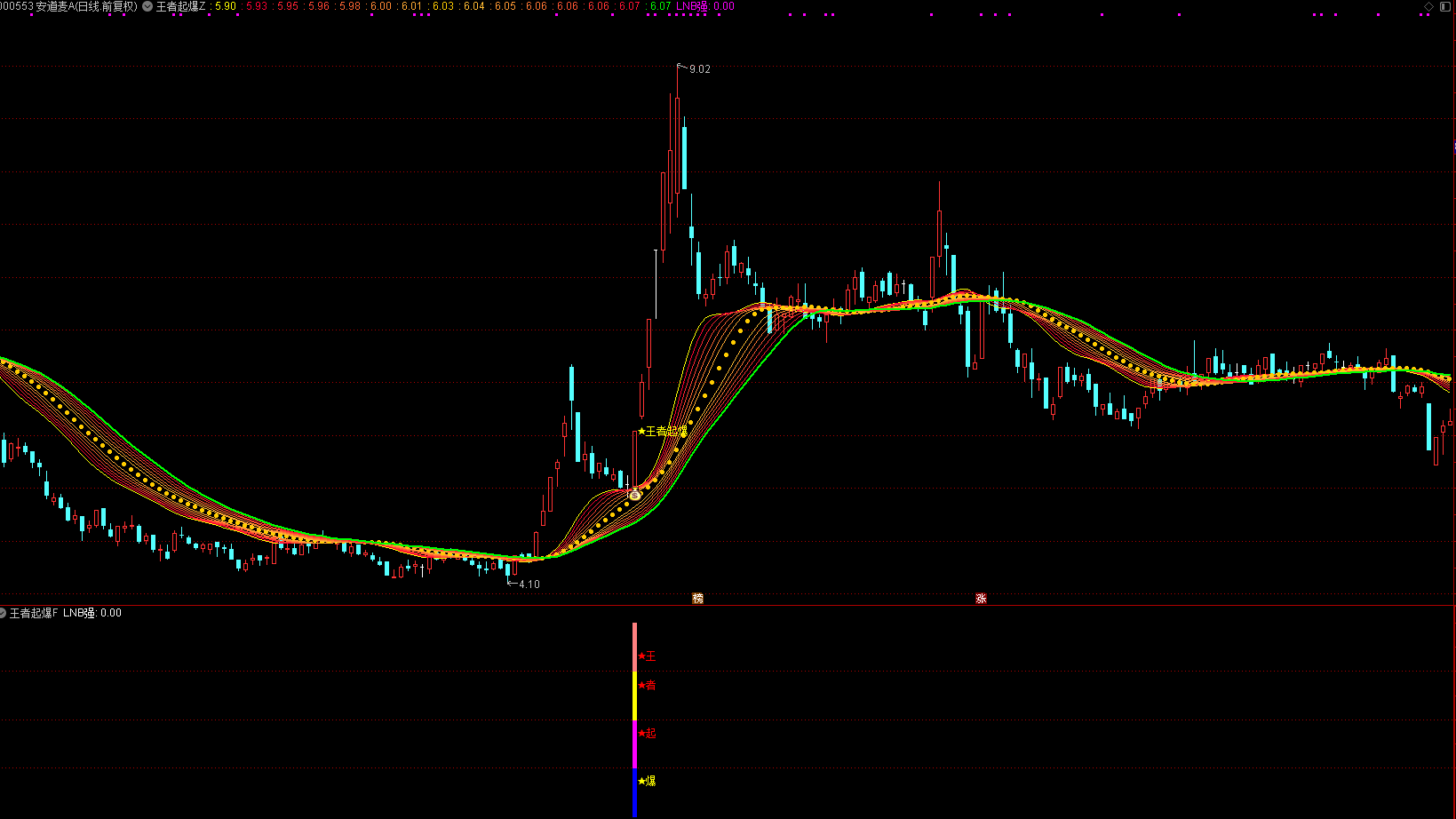
Task: Click the 涨 event marker on the time axis
Action: pyautogui.click(x=981, y=599)
